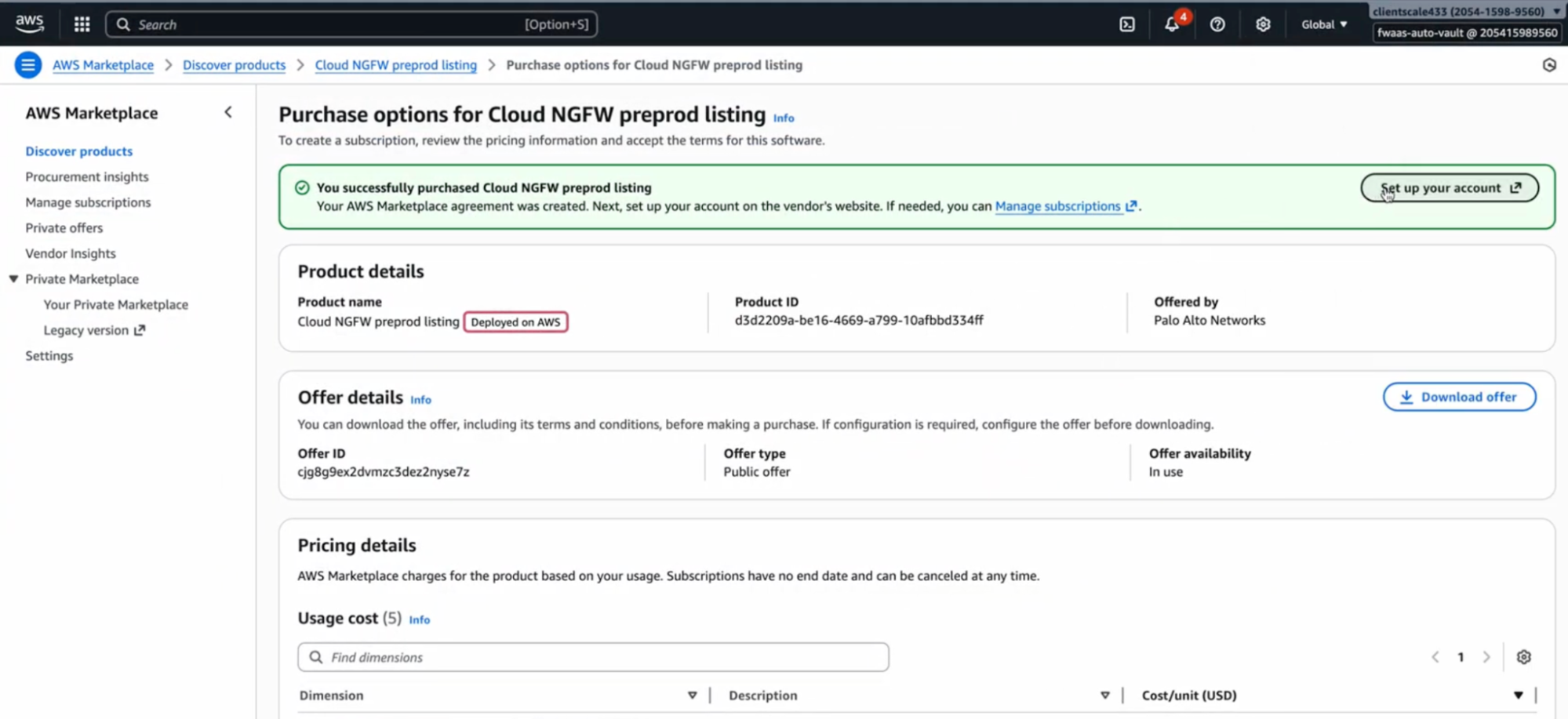Go to previous usage cost page
1568x719 pixels.
[x=1435, y=657]
